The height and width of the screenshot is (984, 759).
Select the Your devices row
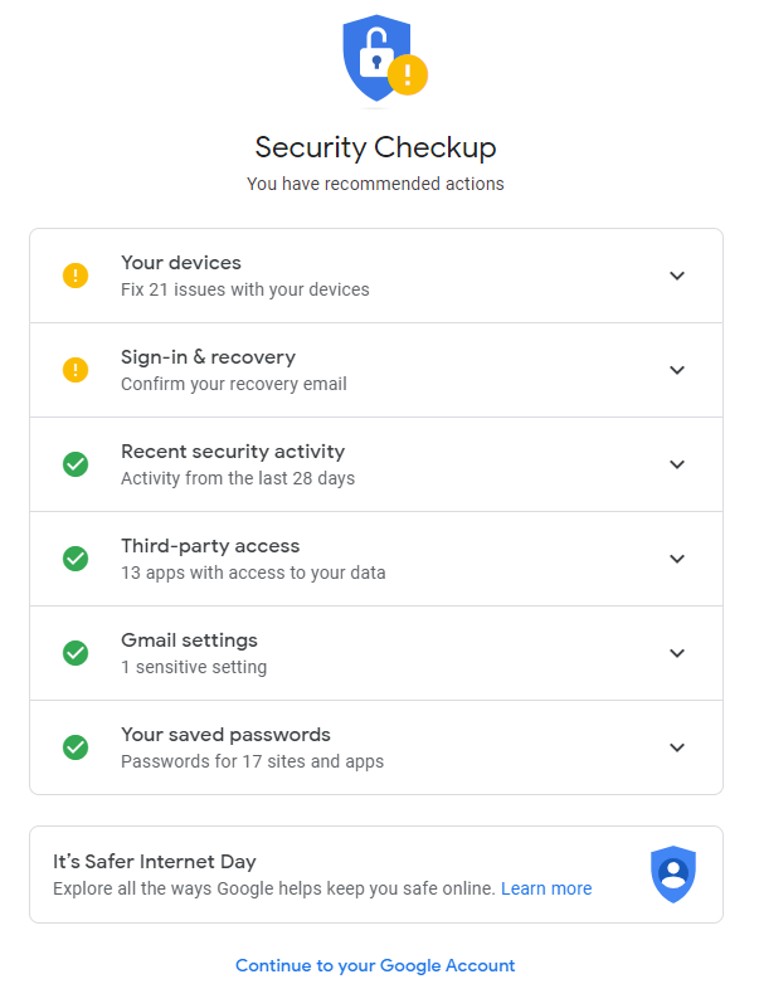(376, 275)
